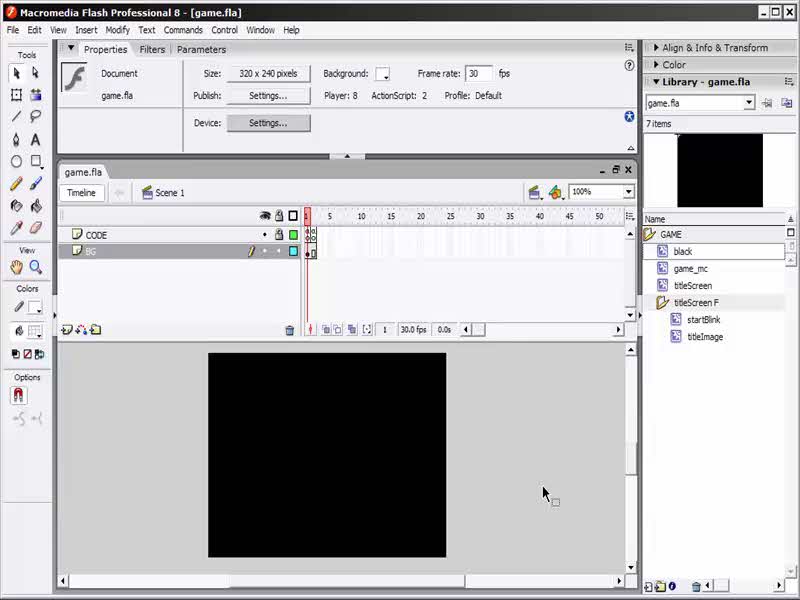Select the Text tool
Screen dimensions: 800x600
point(36,139)
